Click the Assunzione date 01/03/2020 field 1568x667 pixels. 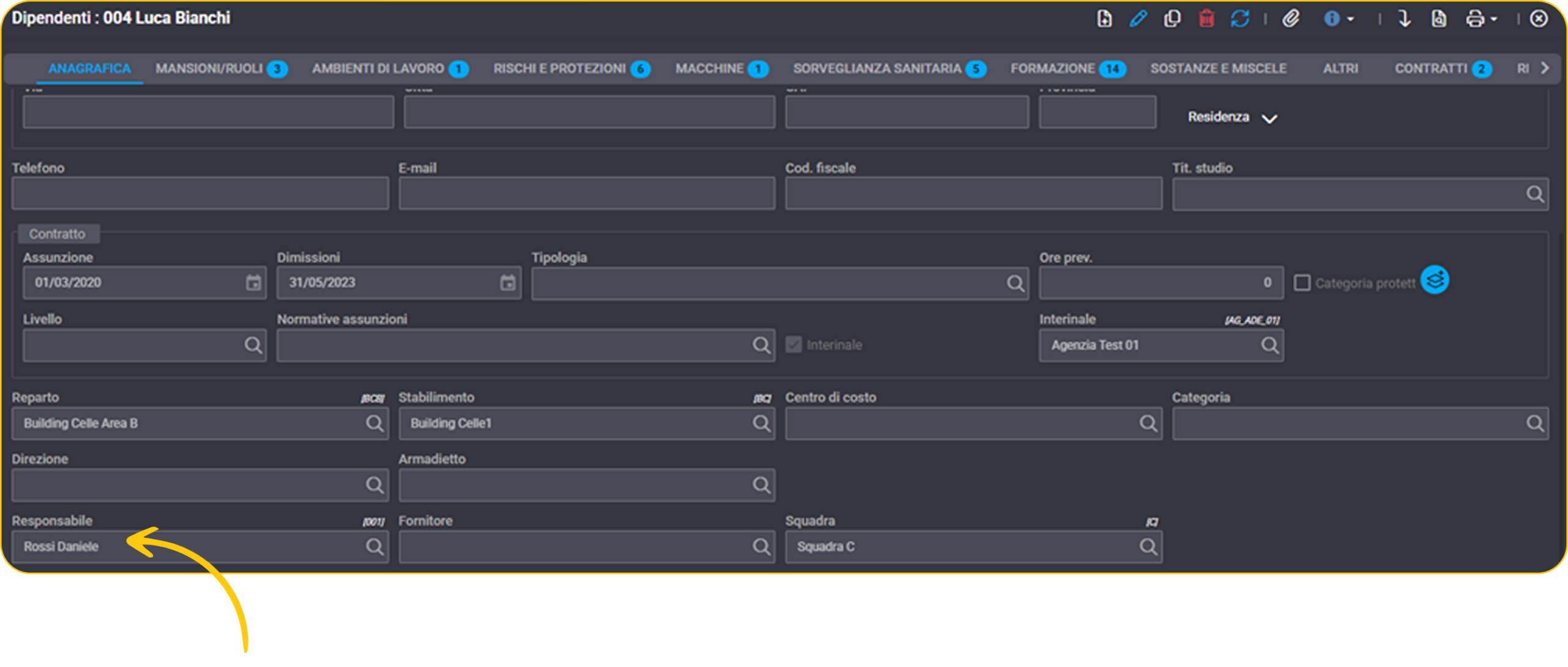click(145, 282)
